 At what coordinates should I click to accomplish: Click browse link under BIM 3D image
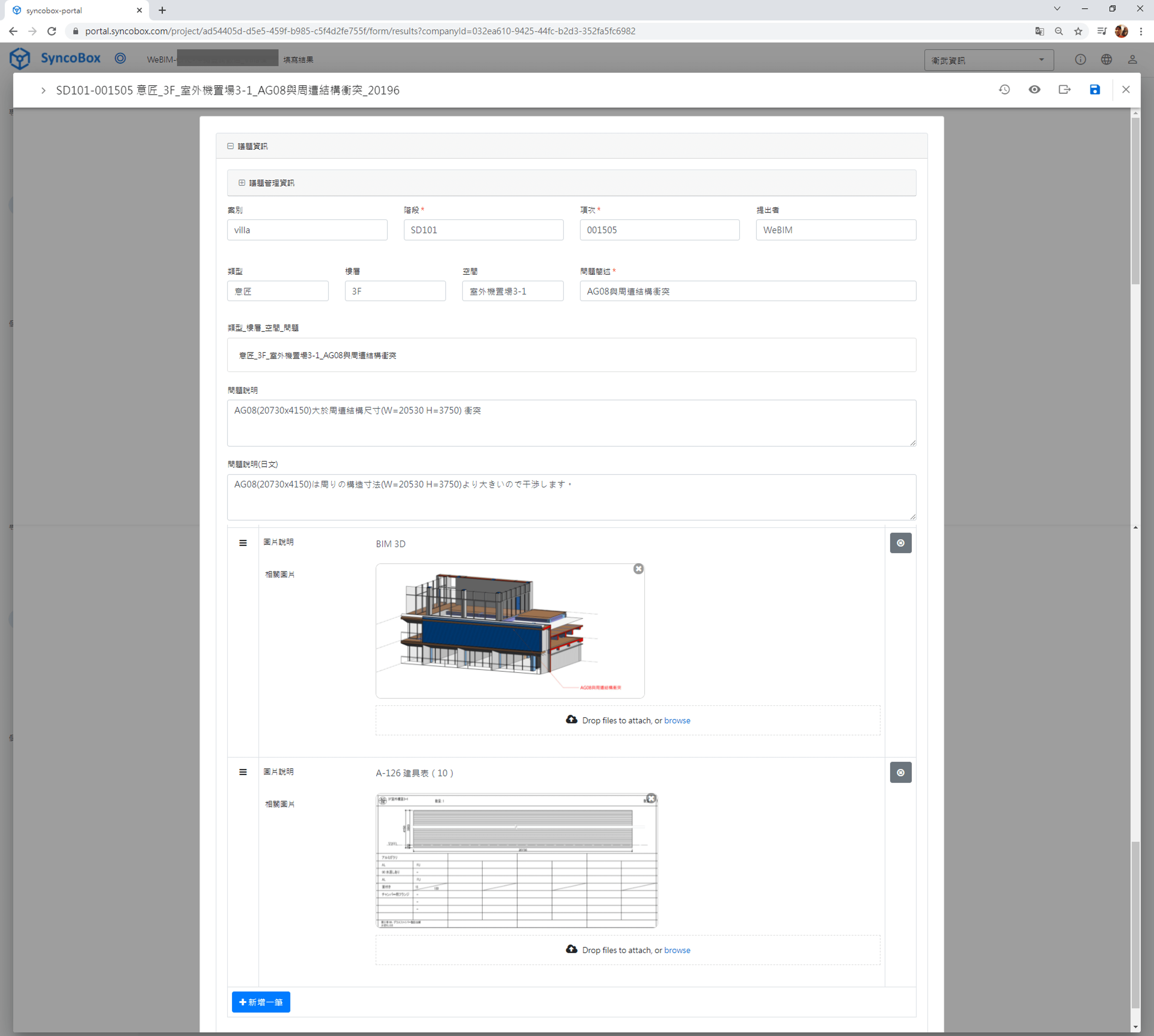[x=677, y=721]
